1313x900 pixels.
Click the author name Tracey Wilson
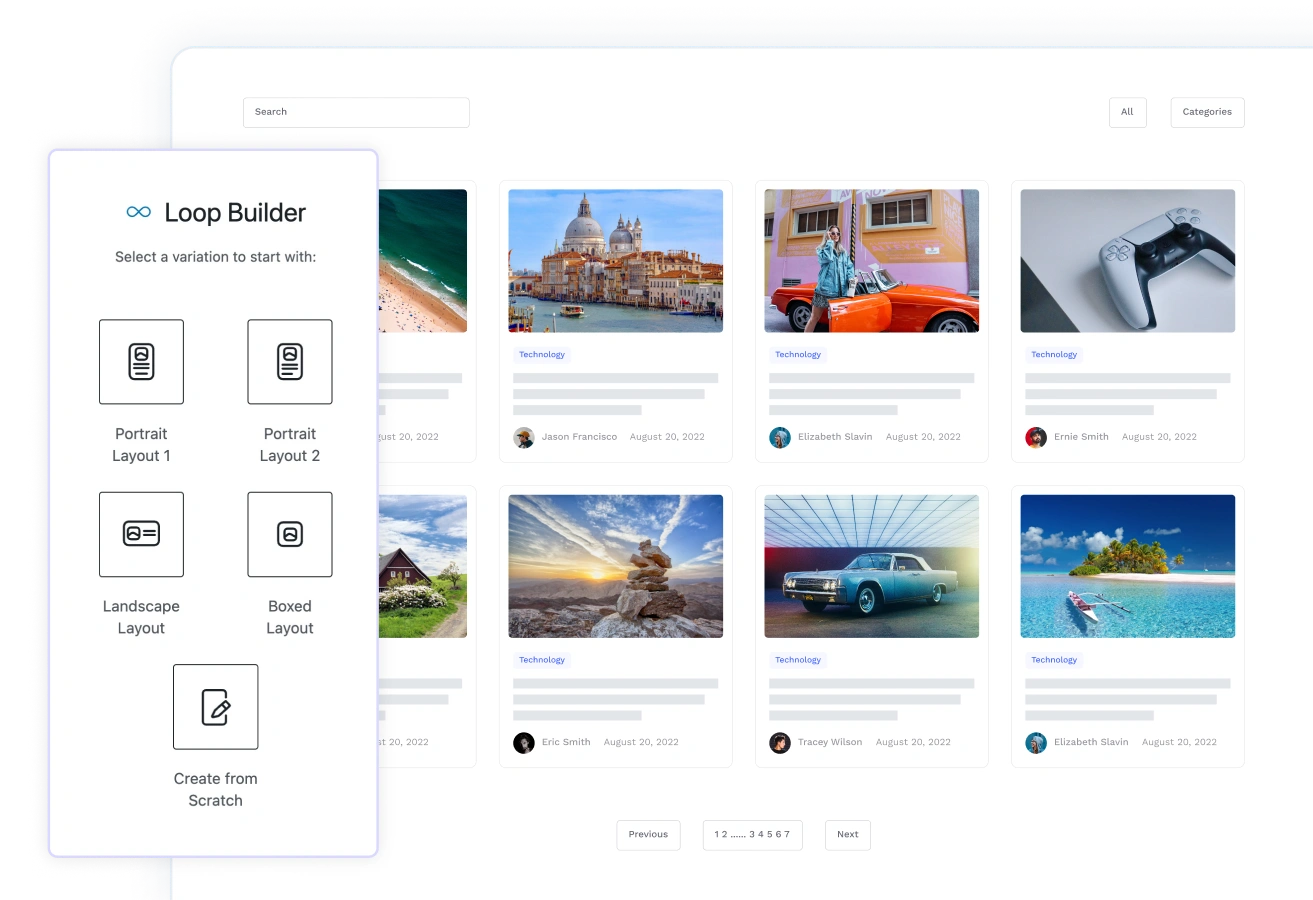pyautogui.click(x=830, y=742)
